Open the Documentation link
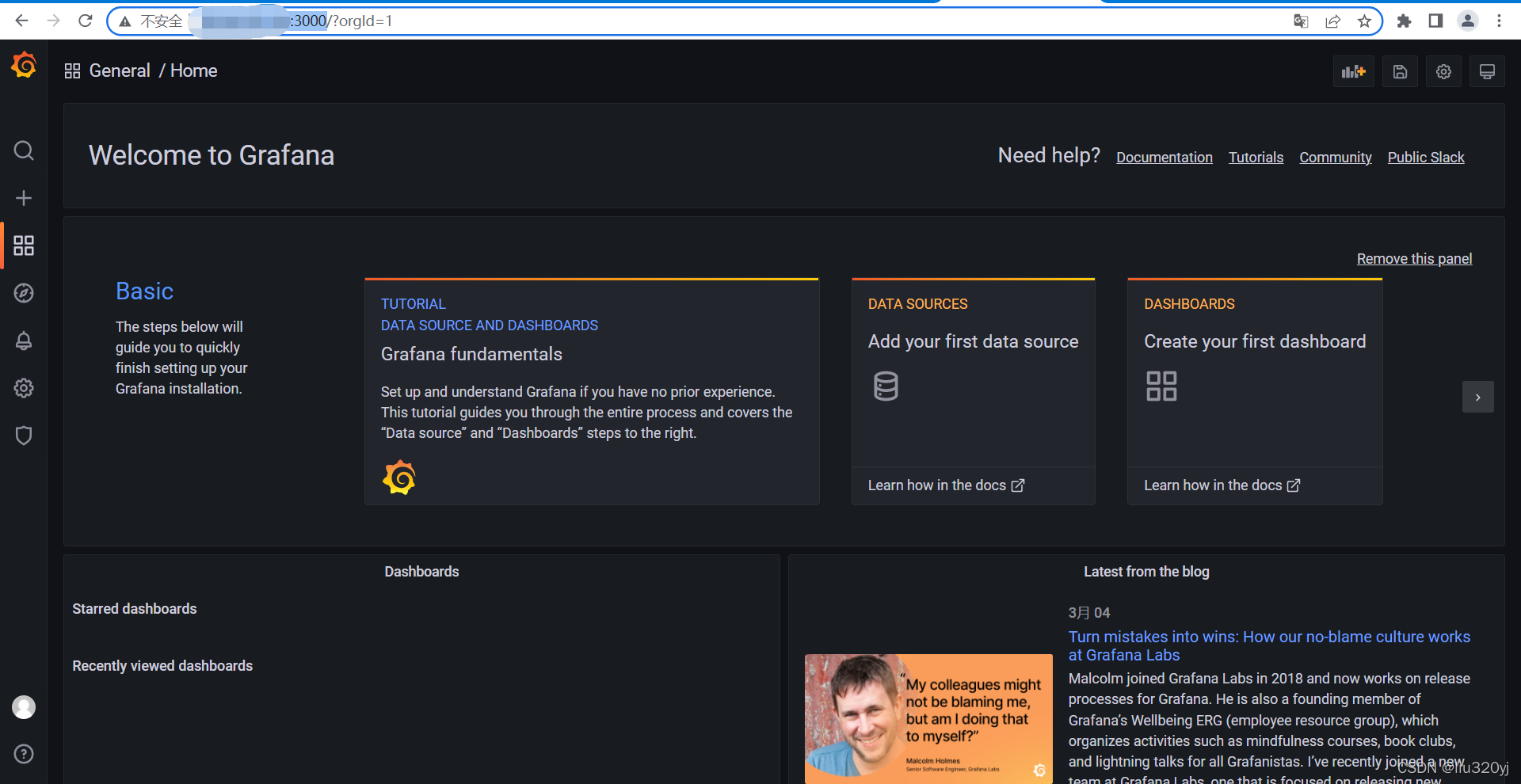1521x784 pixels. [x=1165, y=158]
